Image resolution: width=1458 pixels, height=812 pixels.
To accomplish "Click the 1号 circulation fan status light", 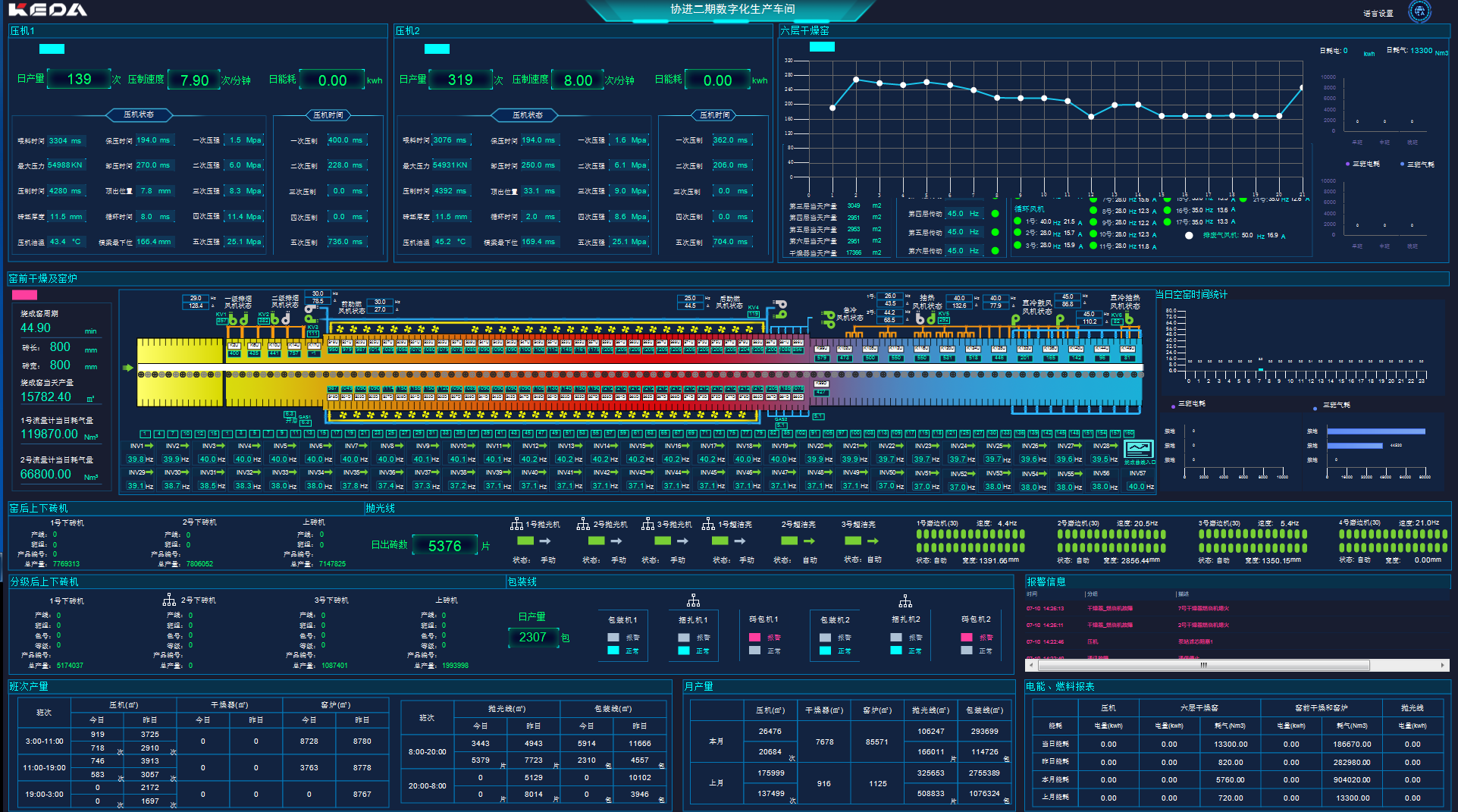I will (1017, 221).
